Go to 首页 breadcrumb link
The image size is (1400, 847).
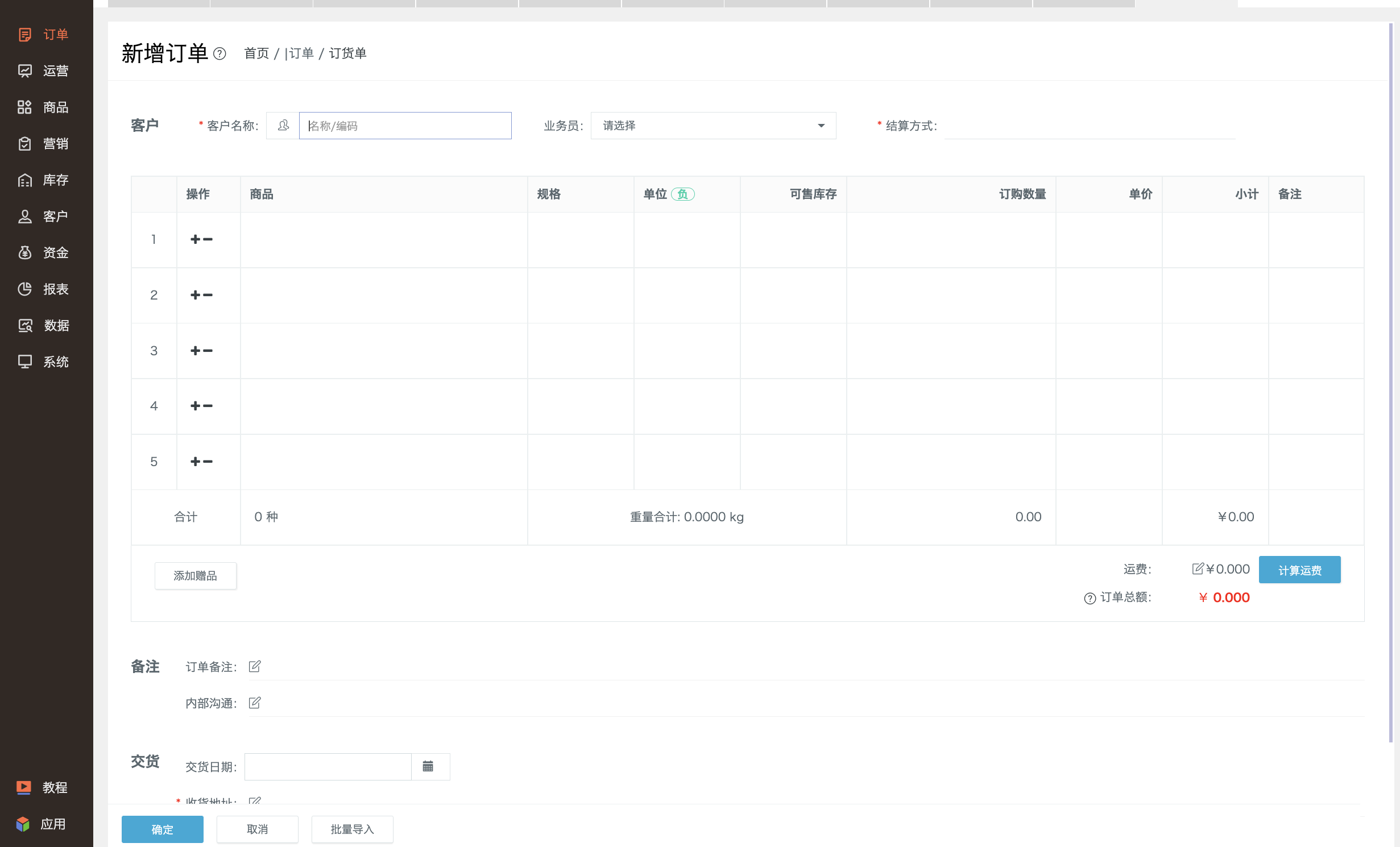(x=256, y=53)
